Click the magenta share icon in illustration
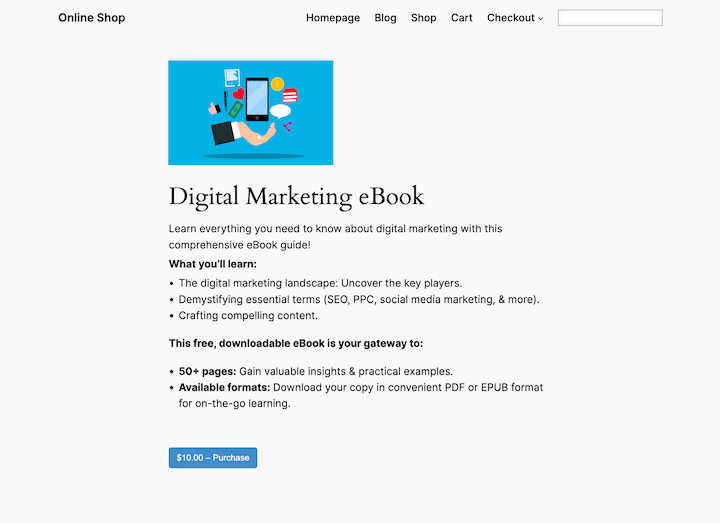720x523 pixels. (x=288, y=127)
